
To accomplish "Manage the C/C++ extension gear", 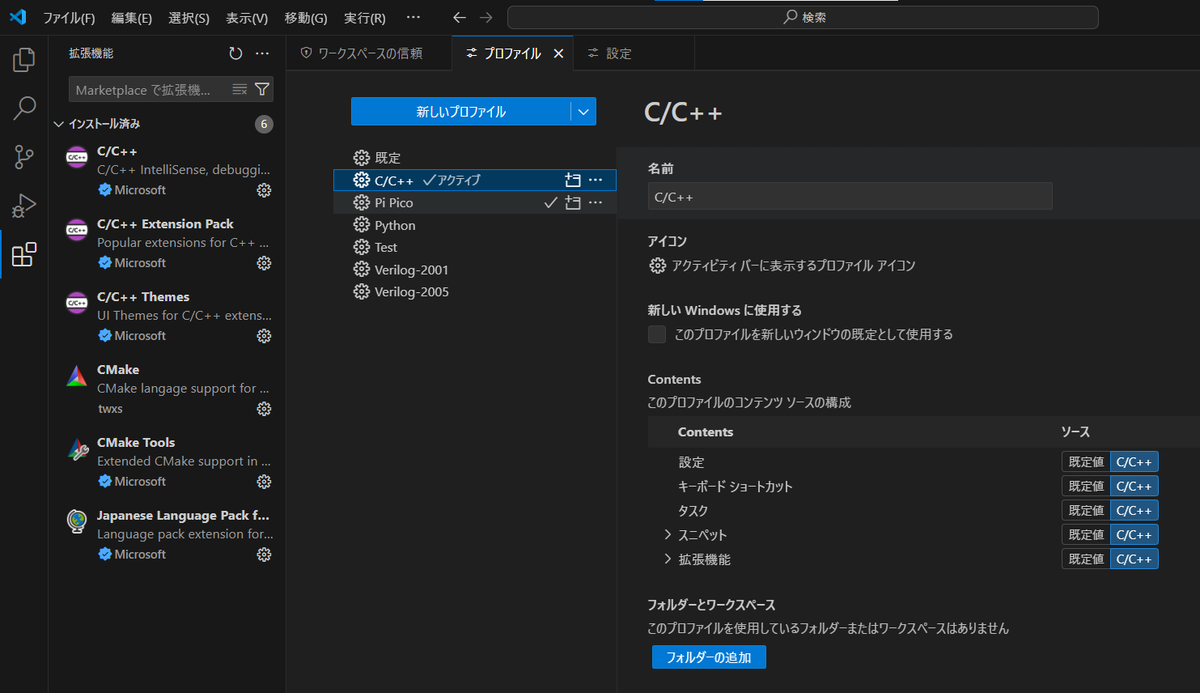I will coord(264,190).
